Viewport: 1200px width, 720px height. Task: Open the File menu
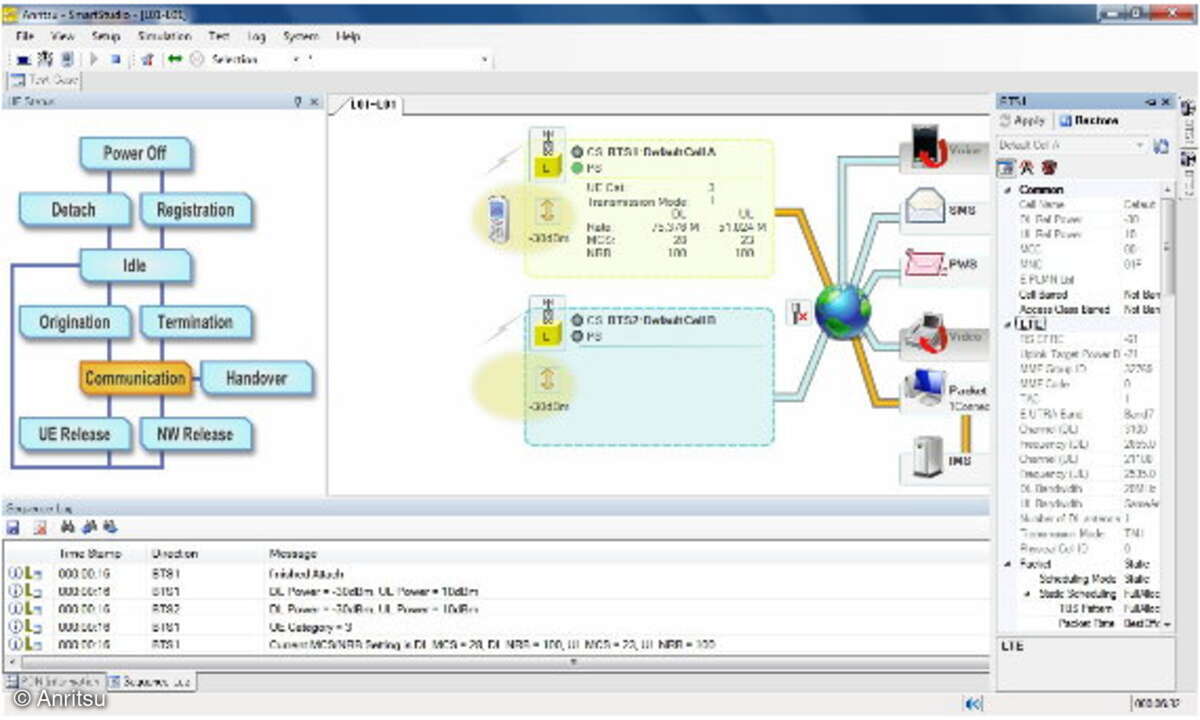(x=25, y=36)
